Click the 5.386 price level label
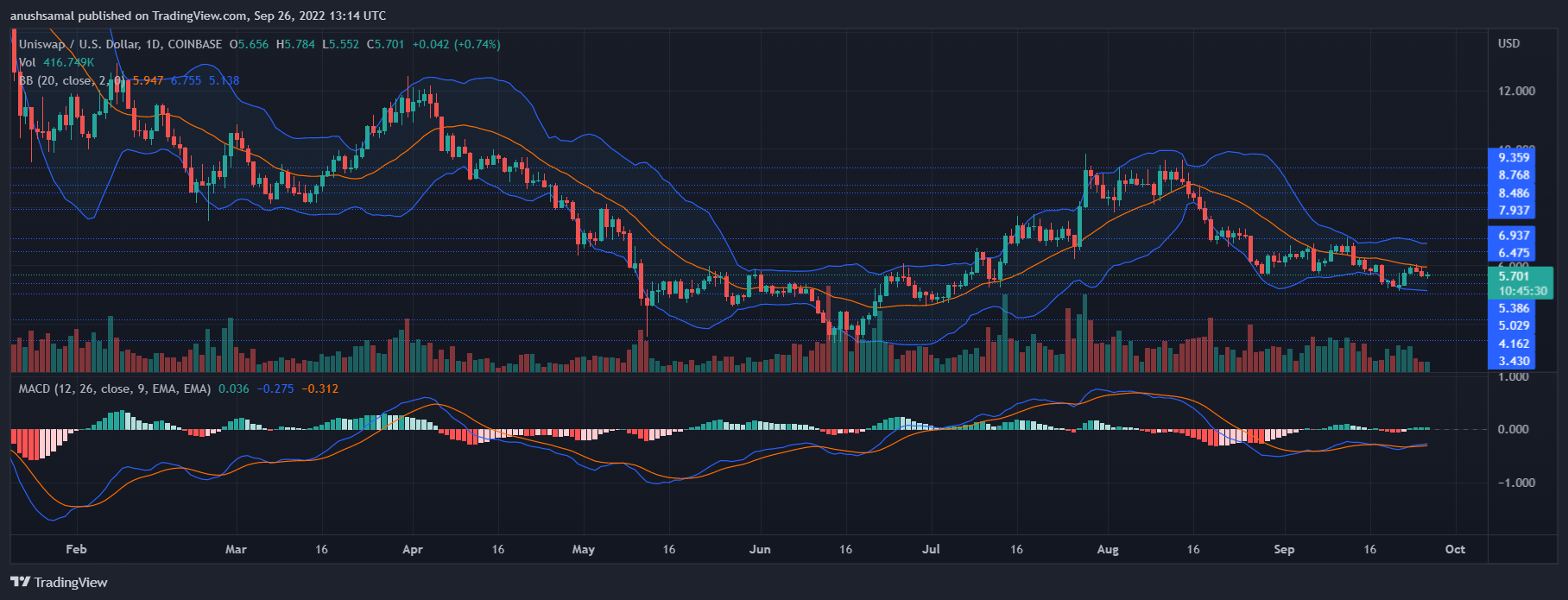 tap(1514, 308)
